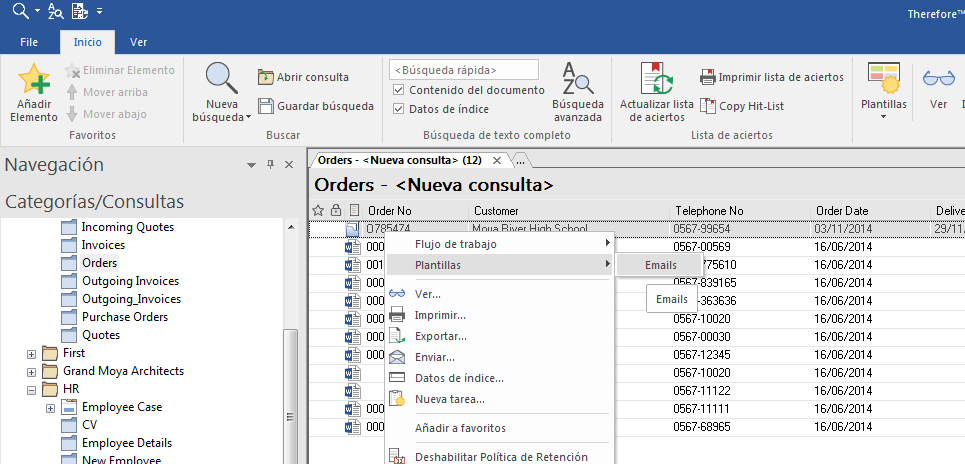This screenshot has height=464, width=965.
Task: Select Quotes category in tree
Action: click(x=100, y=335)
